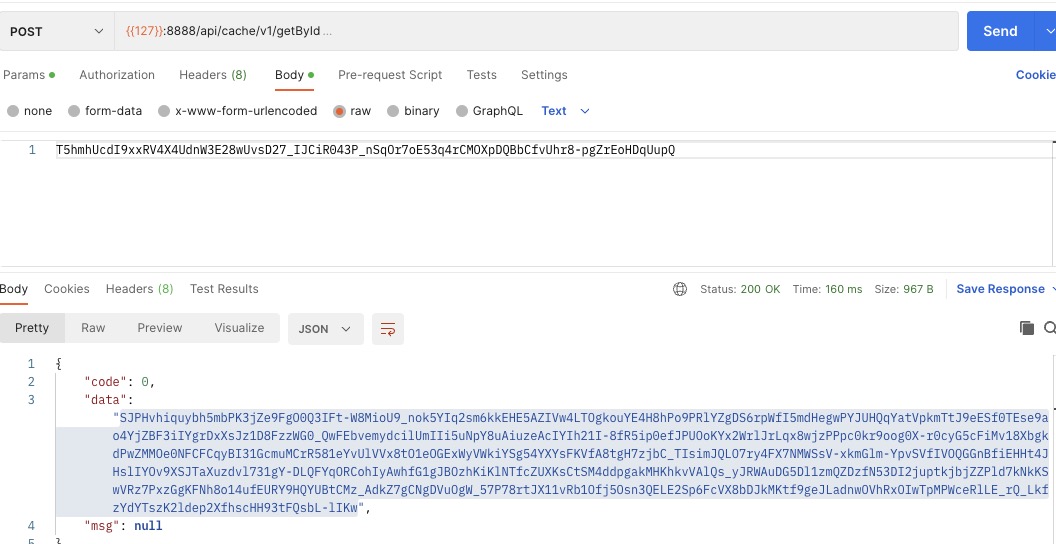
Task: Select the form-data radio option
Action: pos(74,111)
